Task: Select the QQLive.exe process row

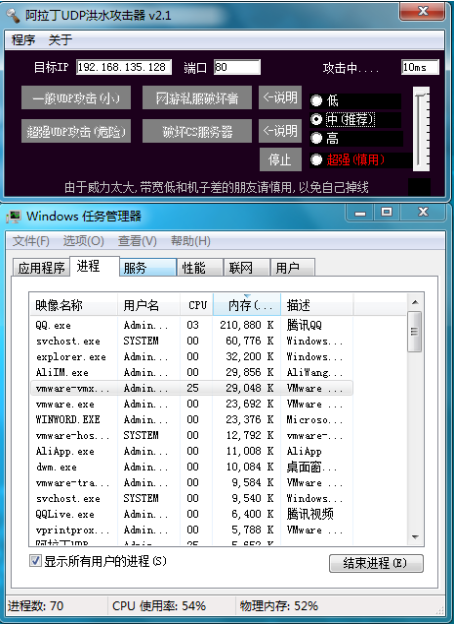Action: (x=192, y=514)
